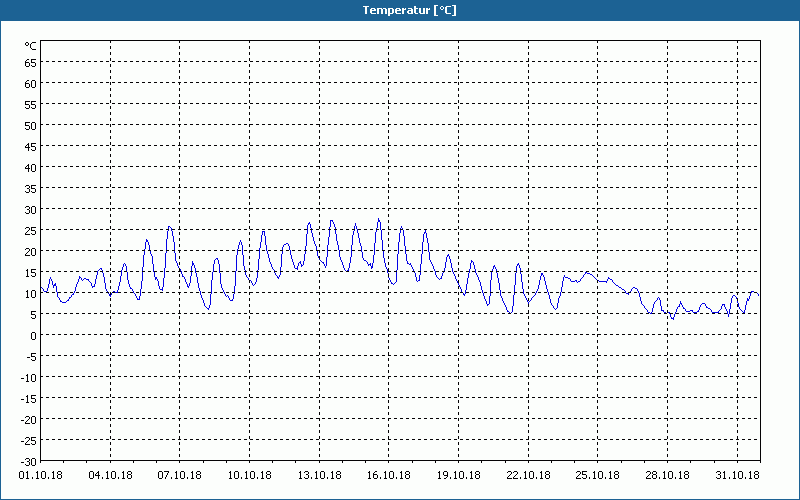
Task: Click the 10.10.18 date label
Action: pos(249,475)
